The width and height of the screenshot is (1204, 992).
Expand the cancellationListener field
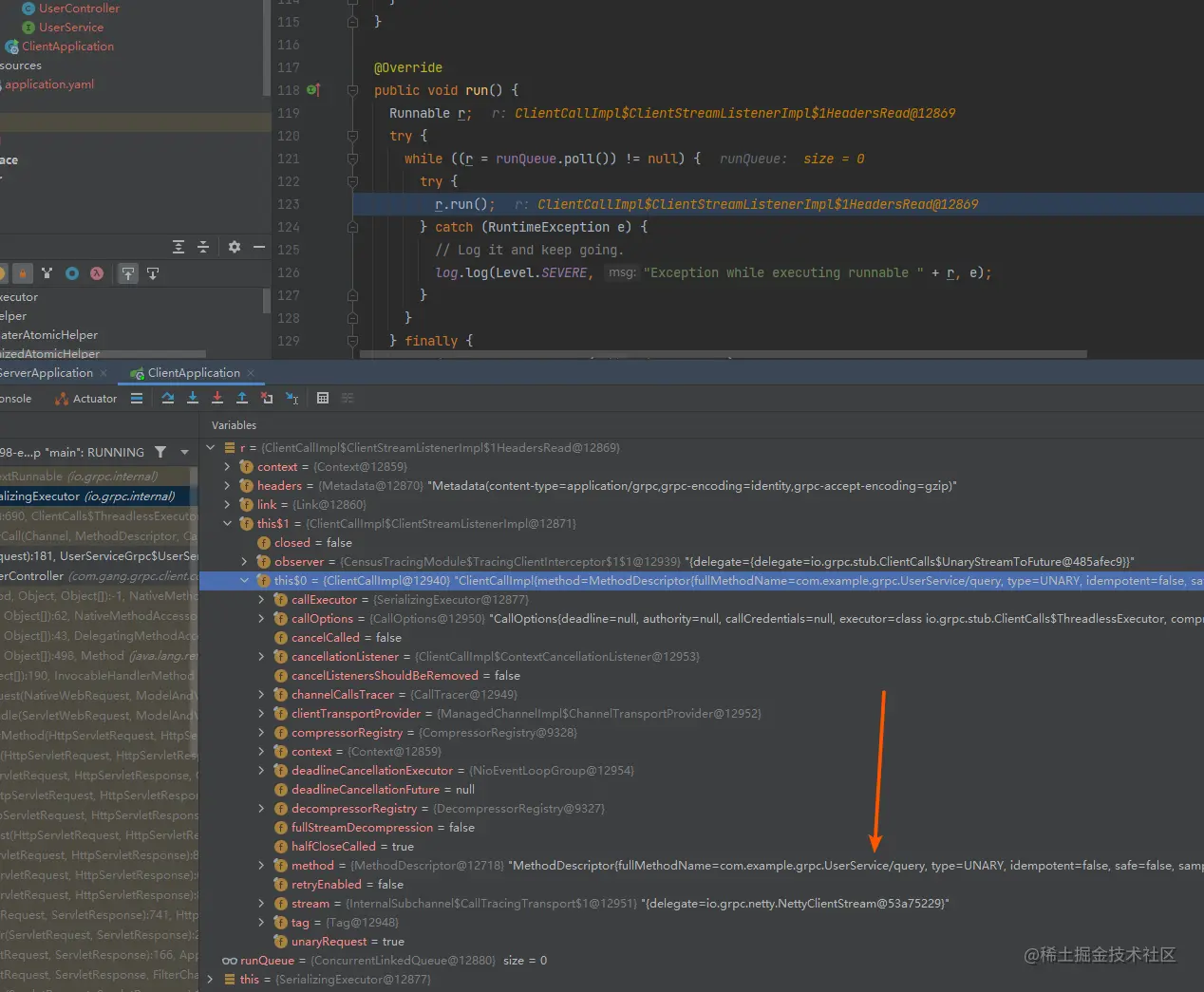coord(261,657)
